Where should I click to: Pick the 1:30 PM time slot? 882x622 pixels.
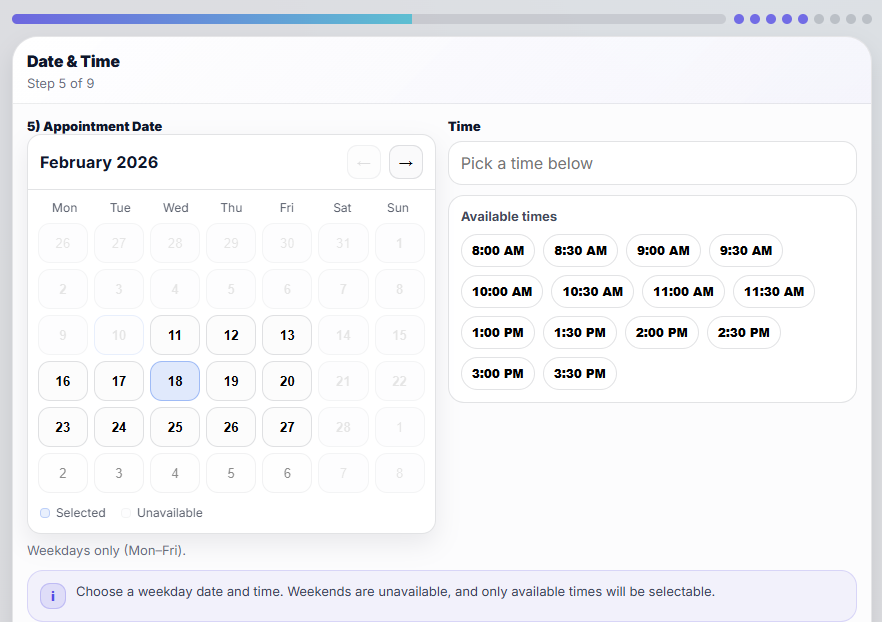(580, 333)
